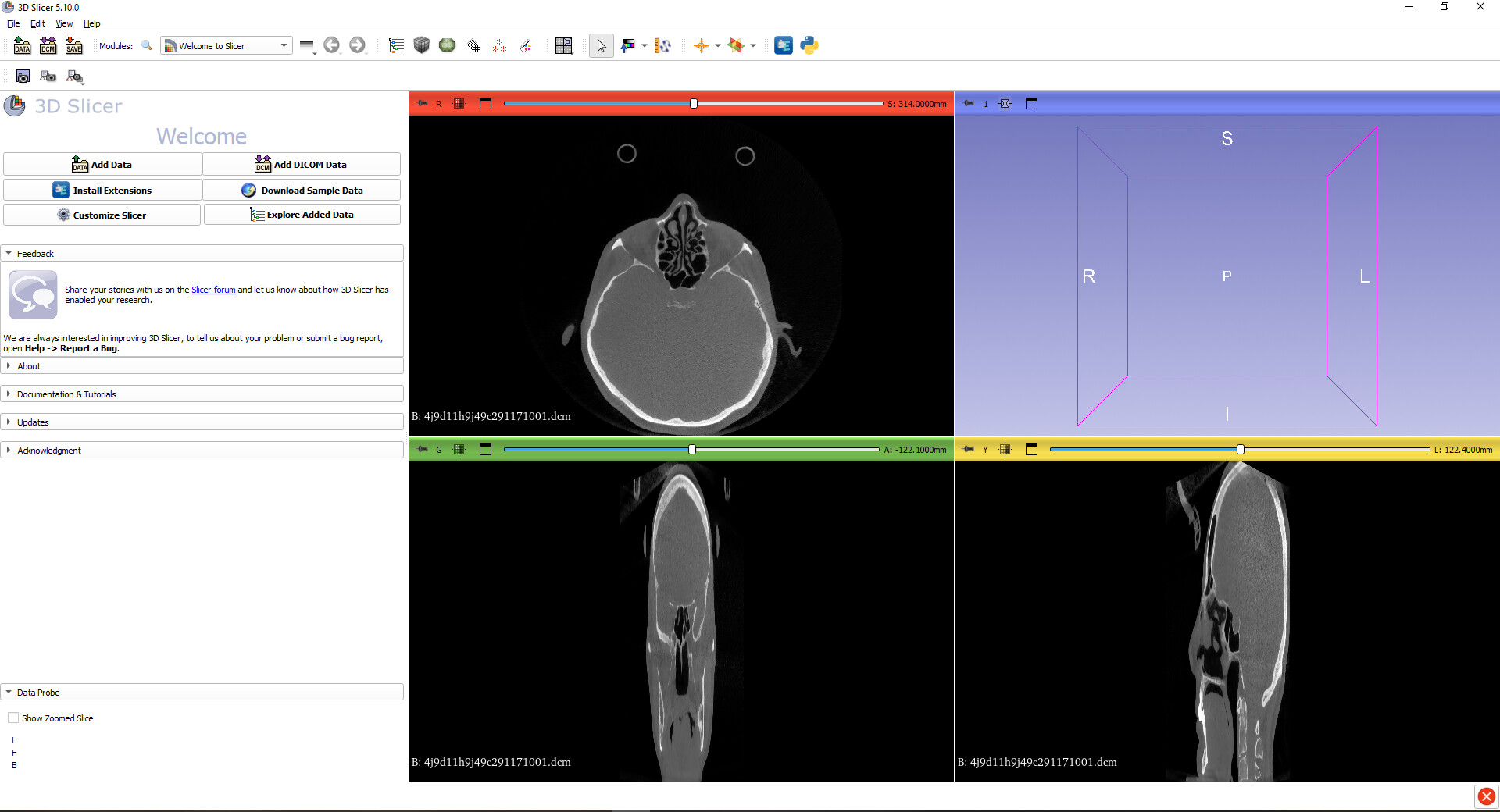Viewport: 1500px width, 812px height.
Task: Expand the Documentation & Tutorials section
Action: click(x=66, y=394)
